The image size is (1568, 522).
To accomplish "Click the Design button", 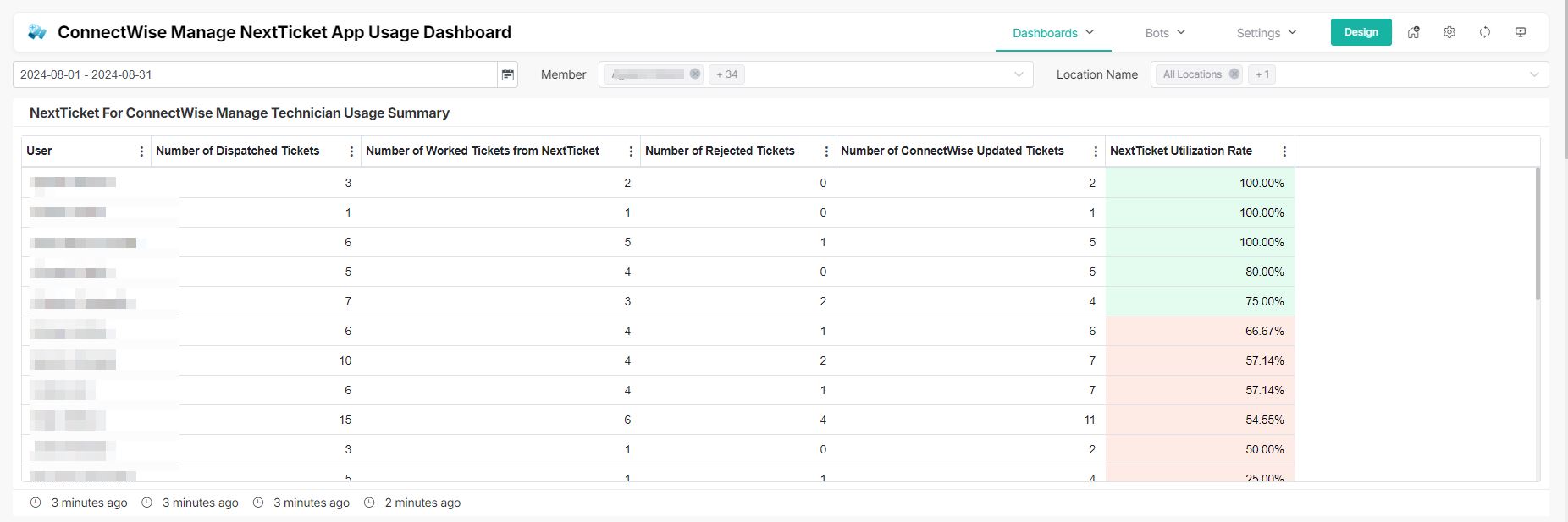I will coord(1361,32).
